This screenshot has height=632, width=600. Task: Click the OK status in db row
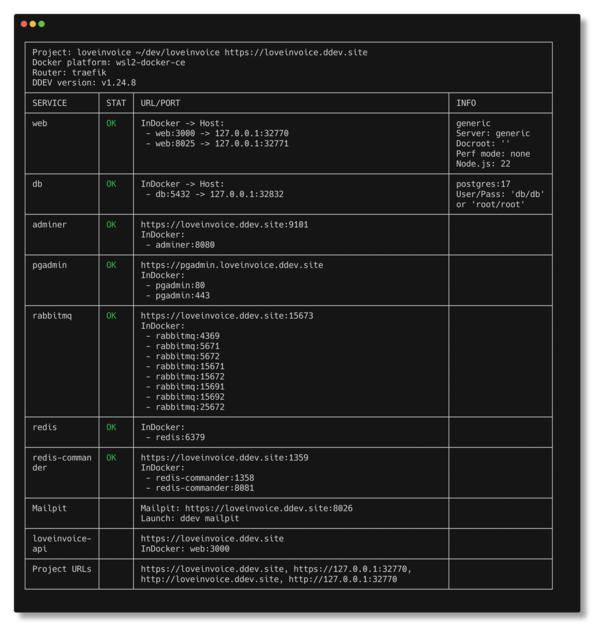(111, 184)
